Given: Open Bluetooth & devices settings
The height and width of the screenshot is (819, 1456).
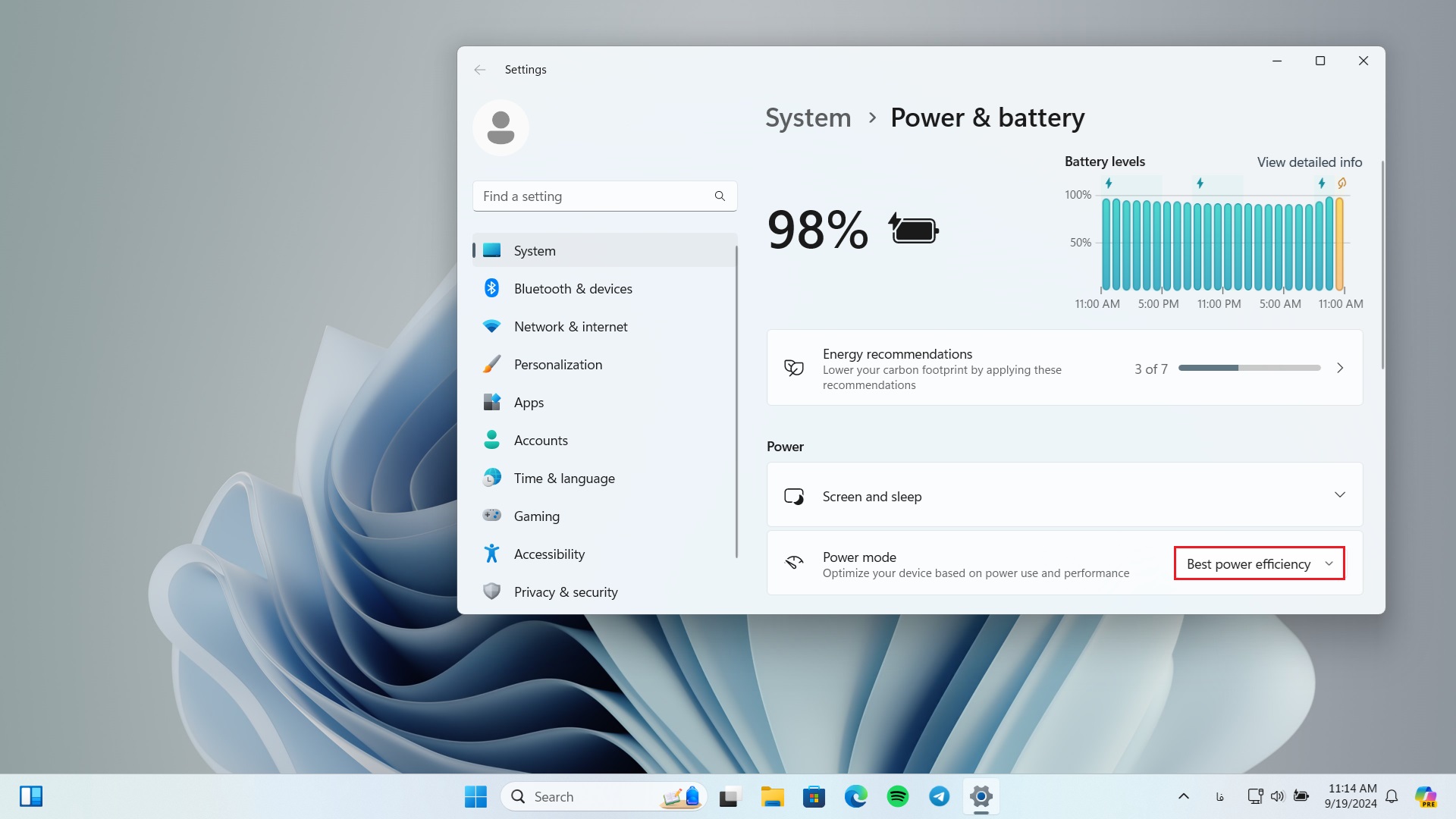Looking at the screenshot, I should (x=573, y=289).
